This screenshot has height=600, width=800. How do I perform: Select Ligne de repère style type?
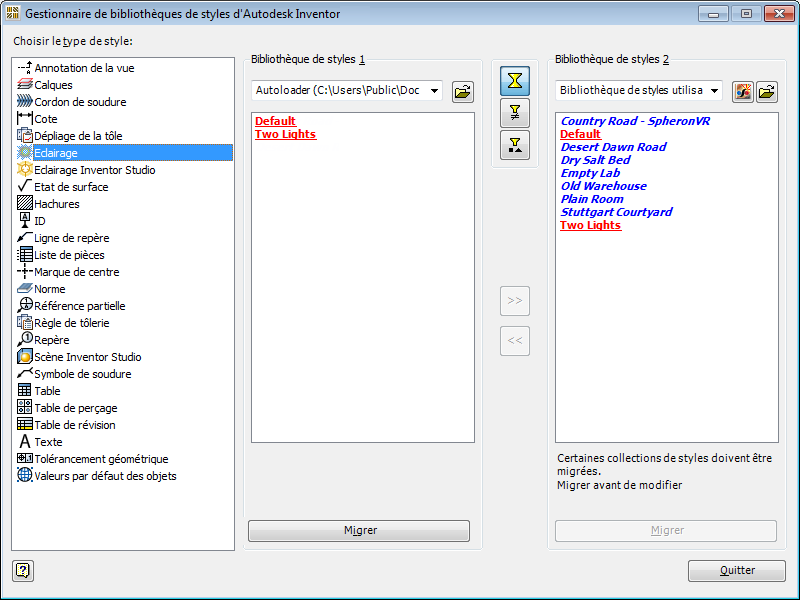pyautogui.click(x=63, y=238)
